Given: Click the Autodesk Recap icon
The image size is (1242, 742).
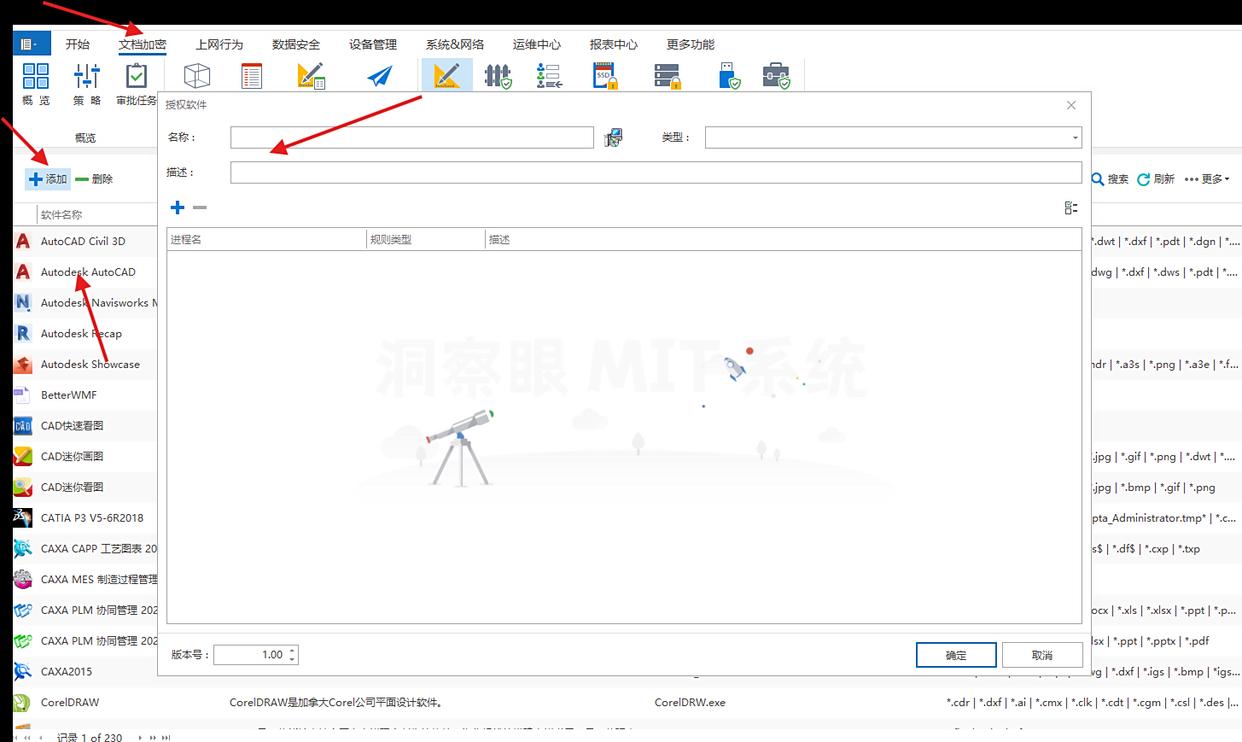Looking at the screenshot, I should coord(23,333).
